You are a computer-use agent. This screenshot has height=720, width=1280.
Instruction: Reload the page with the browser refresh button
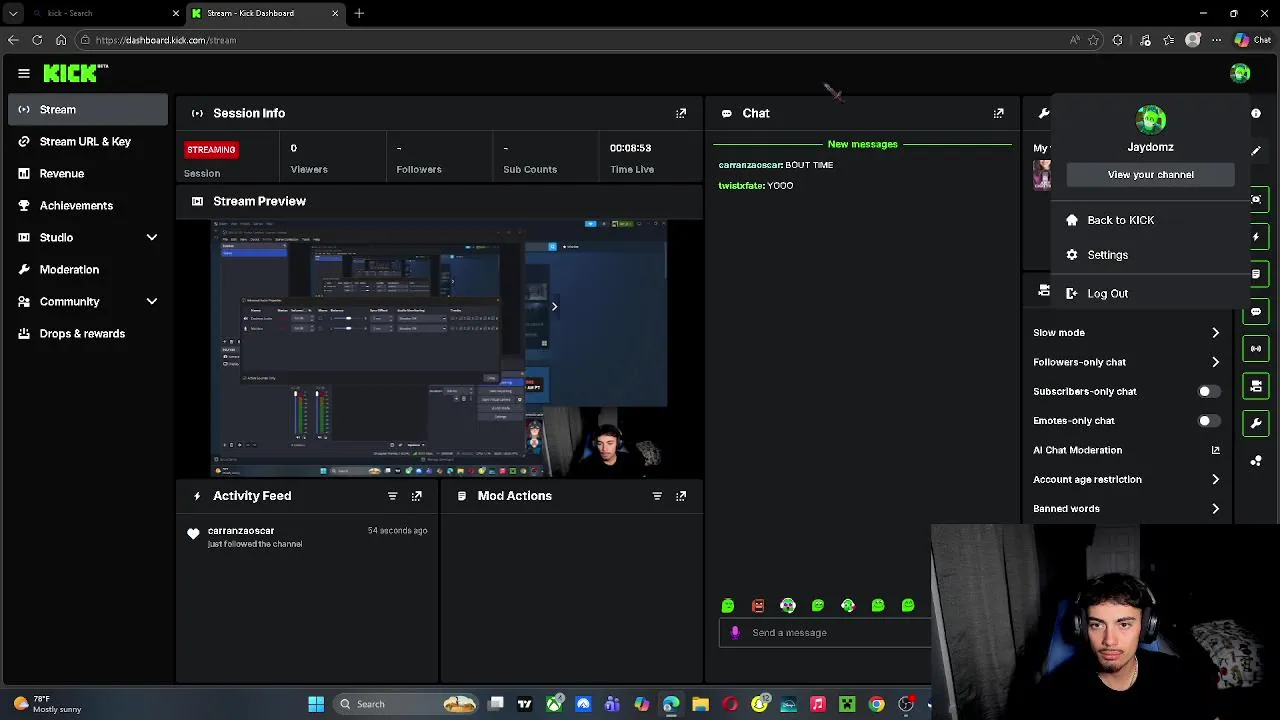pyautogui.click(x=37, y=40)
